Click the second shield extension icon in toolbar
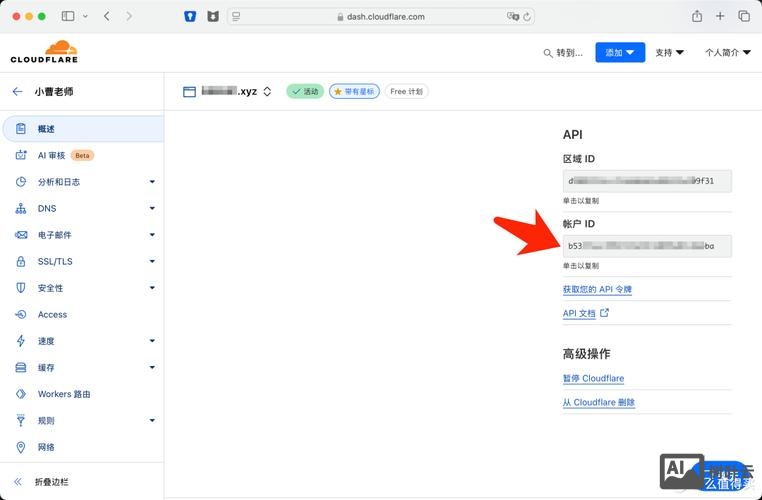 tap(213, 16)
